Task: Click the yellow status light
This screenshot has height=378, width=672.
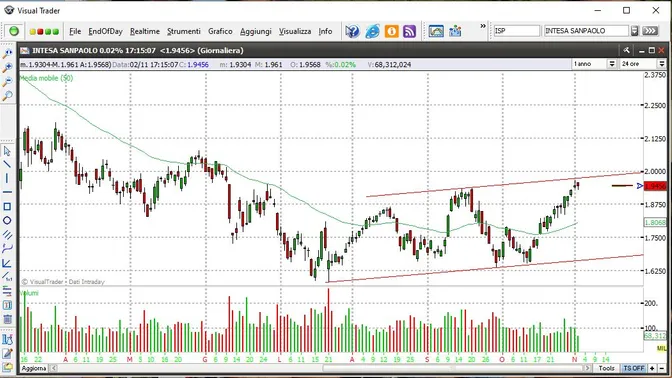Action: [x=33, y=32]
